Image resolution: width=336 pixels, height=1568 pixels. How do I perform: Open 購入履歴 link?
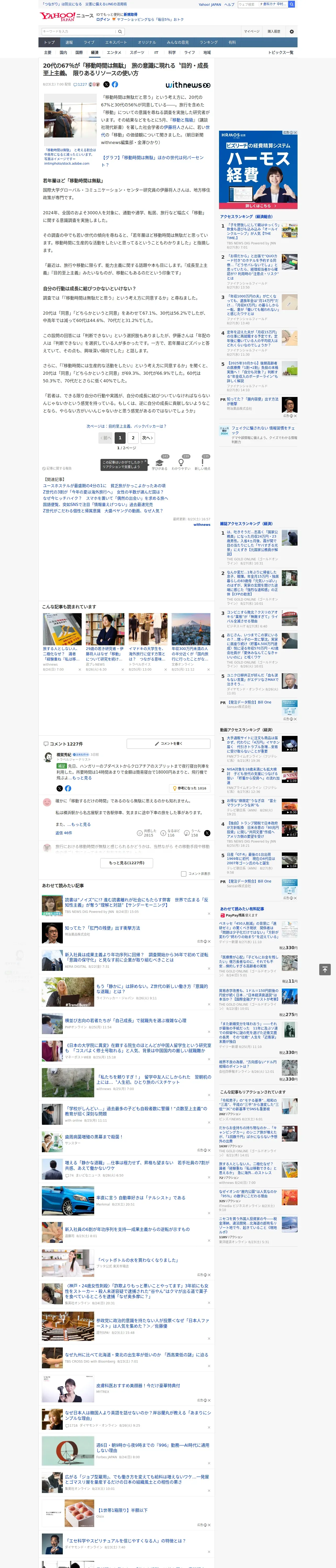[274, 32]
